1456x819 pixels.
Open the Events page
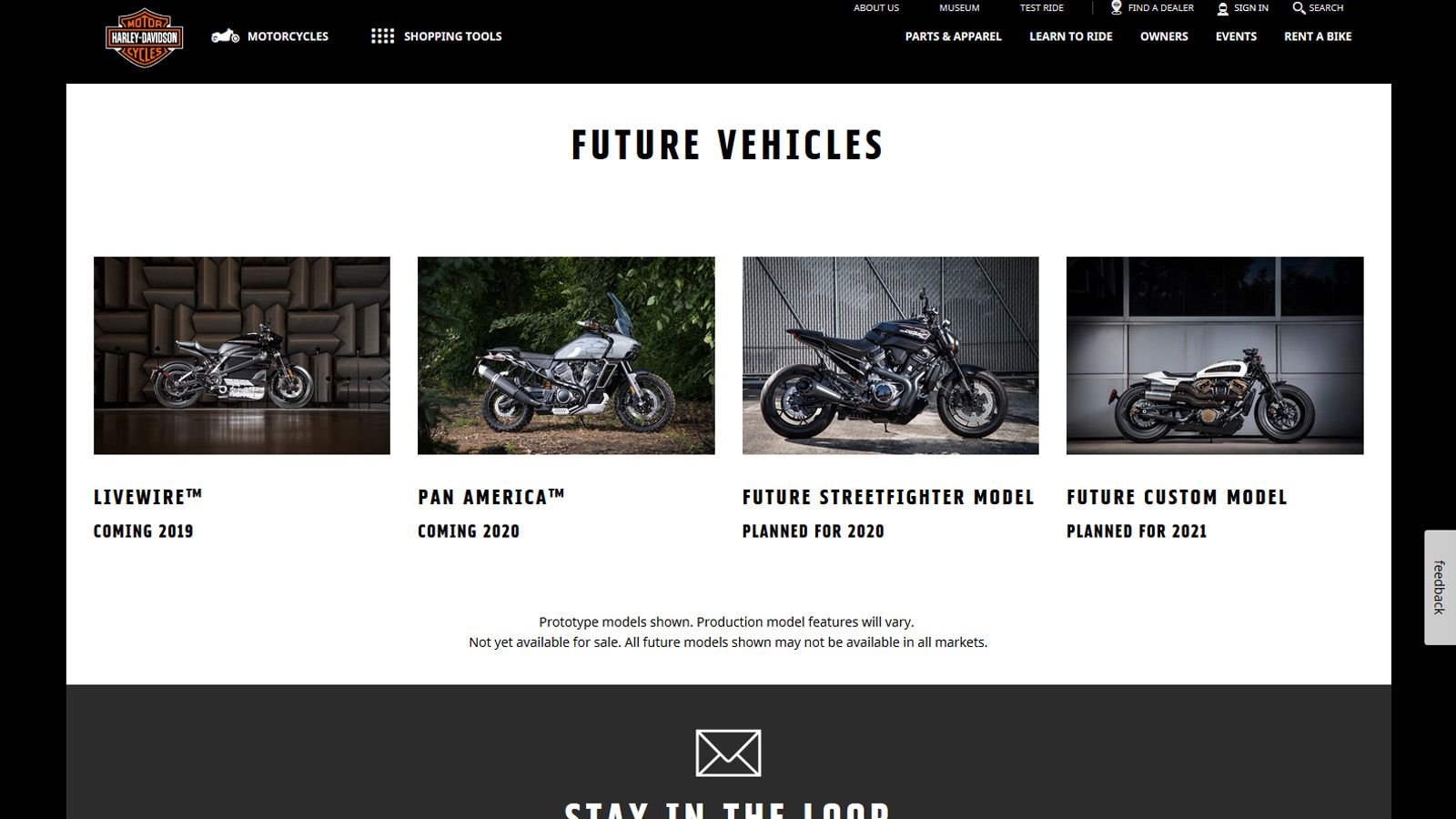point(1236,36)
